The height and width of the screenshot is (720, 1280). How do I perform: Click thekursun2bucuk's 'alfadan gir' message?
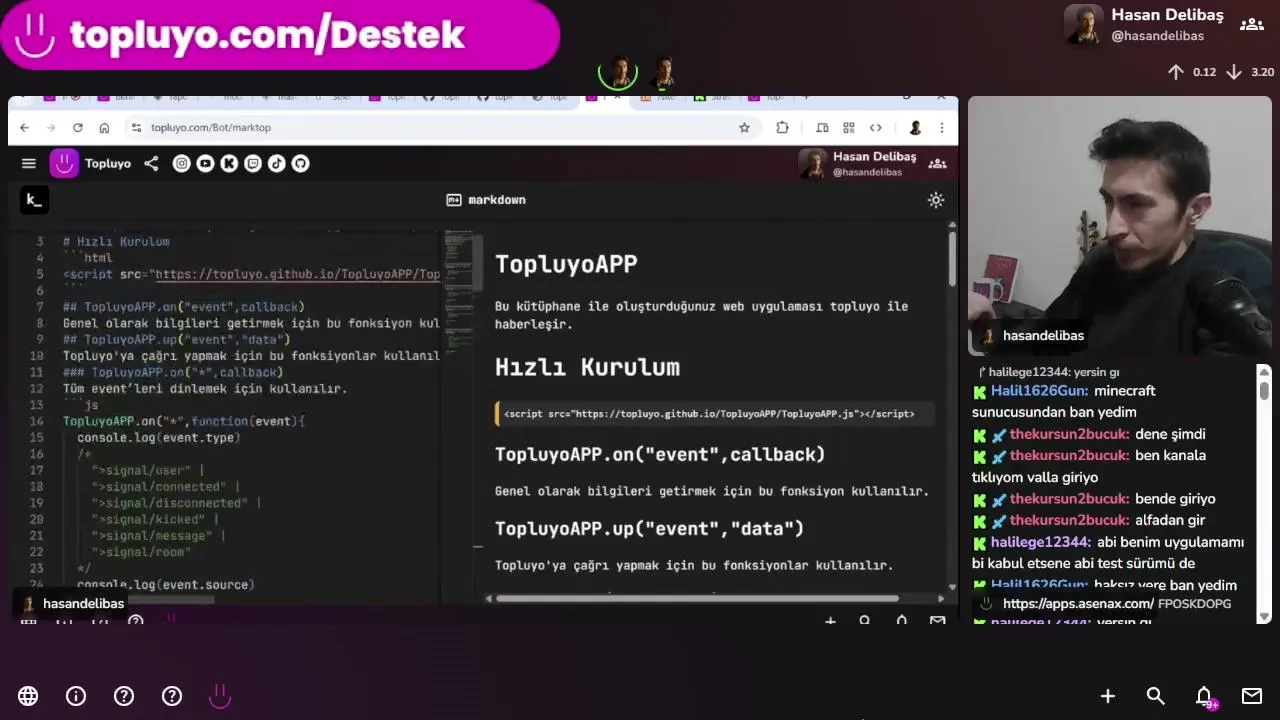(1090, 520)
